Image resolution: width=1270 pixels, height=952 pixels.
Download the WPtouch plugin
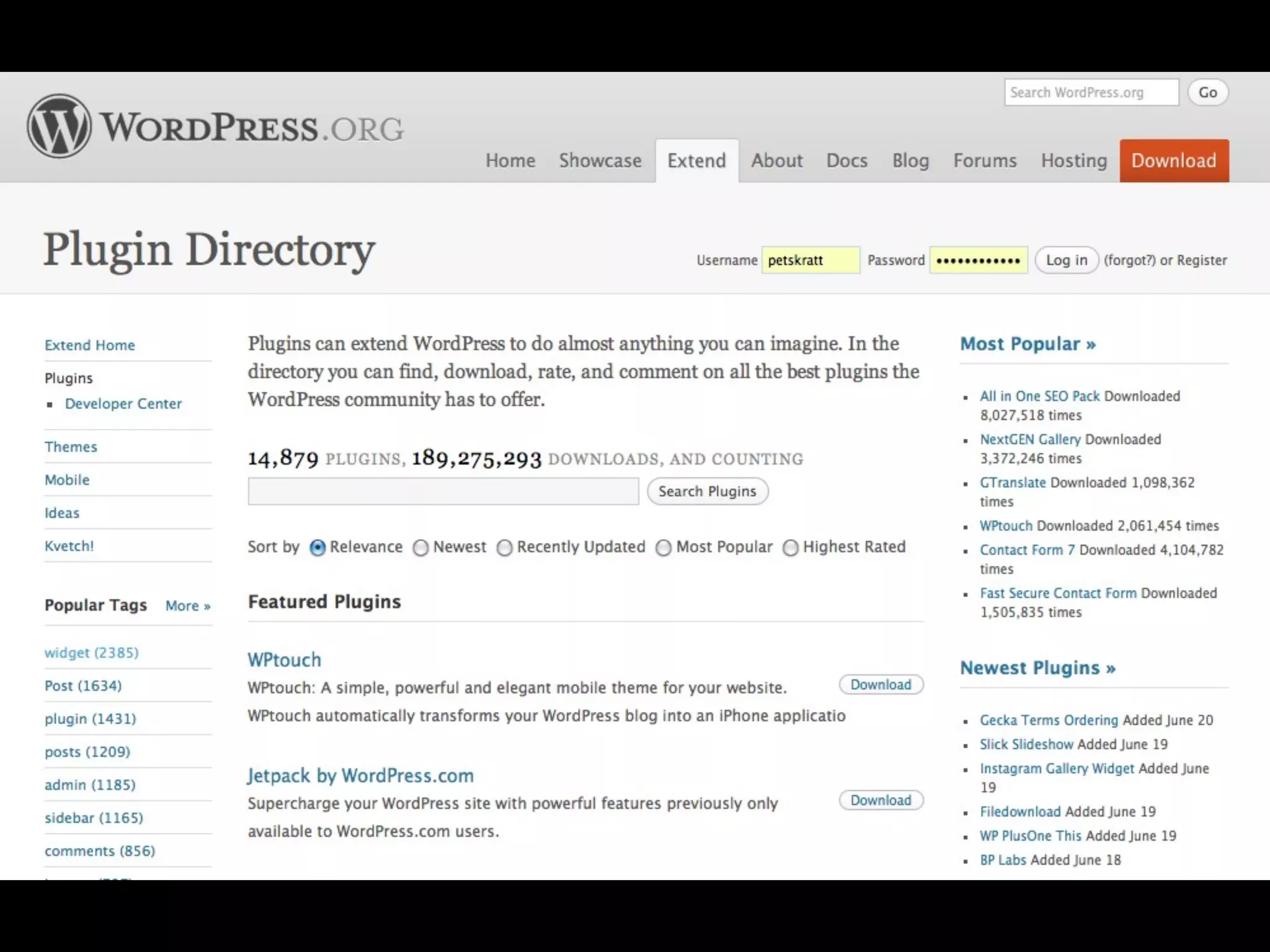click(x=881, y=685)
